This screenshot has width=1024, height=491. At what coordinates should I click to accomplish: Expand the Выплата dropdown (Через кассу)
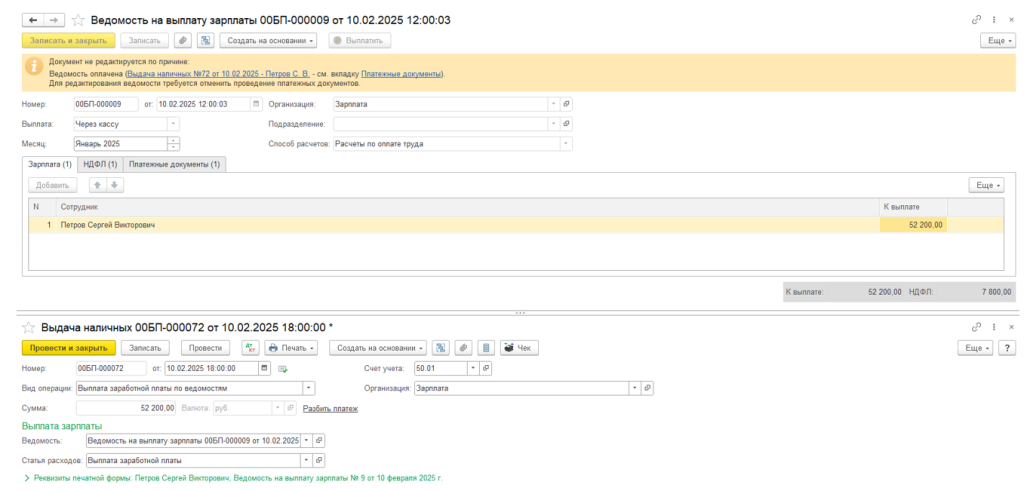[174, 123]
